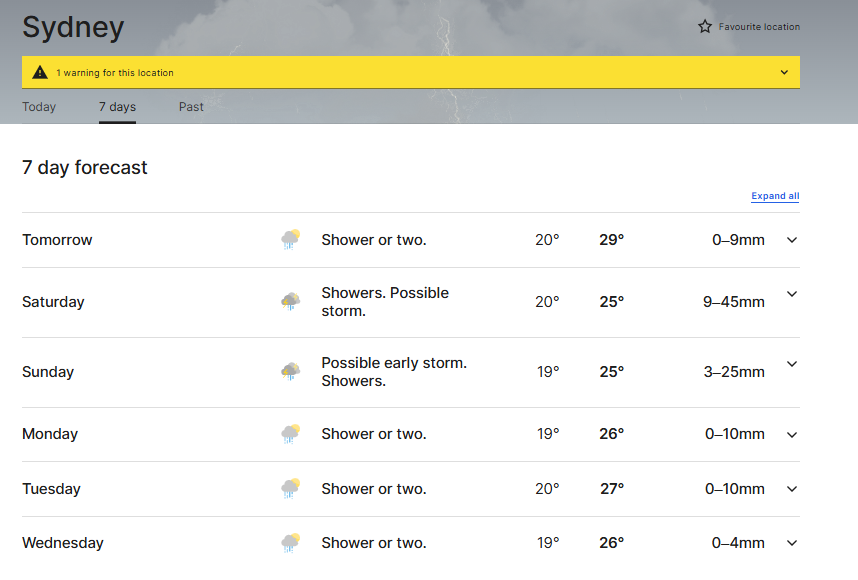Click the Favourite location label
The image size is (858, 580).
tap(759, 27)
